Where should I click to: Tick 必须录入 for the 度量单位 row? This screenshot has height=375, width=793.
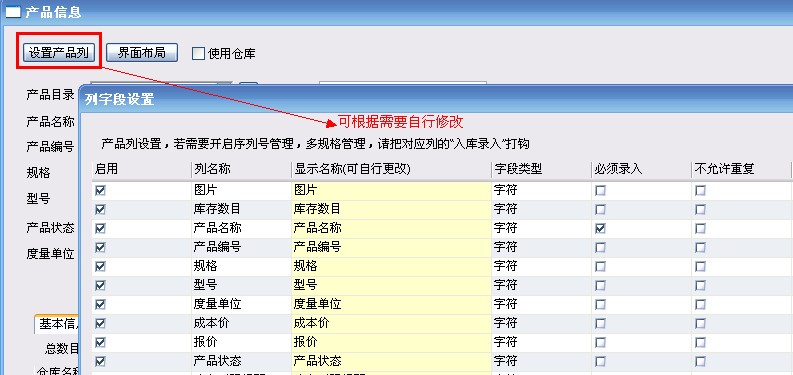click(x=600, y=304)
